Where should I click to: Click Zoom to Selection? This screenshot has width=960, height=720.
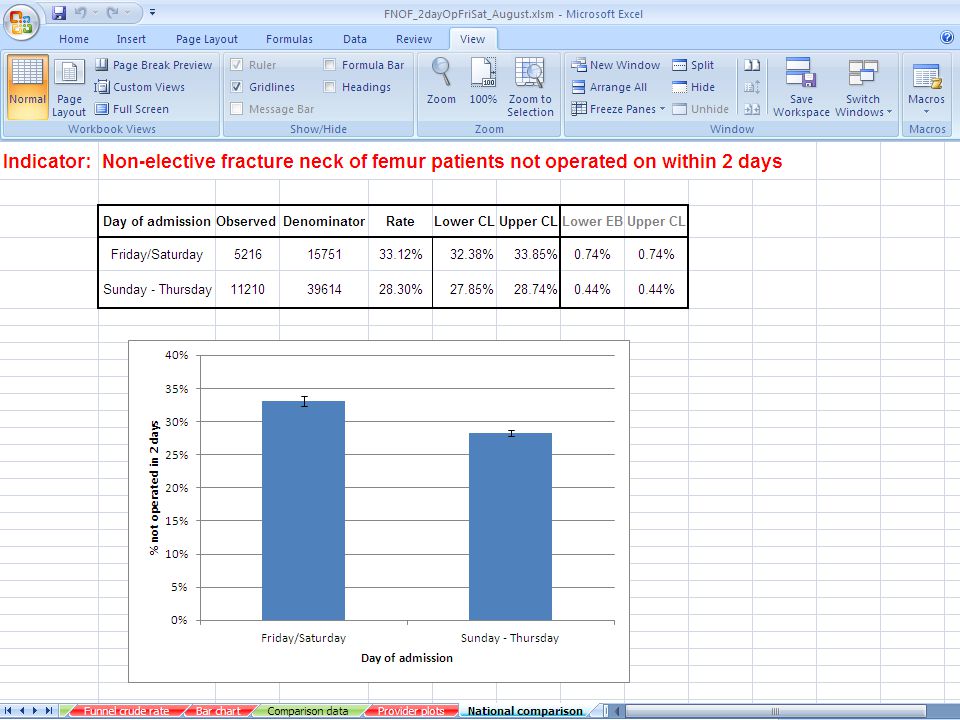[530, 87]
